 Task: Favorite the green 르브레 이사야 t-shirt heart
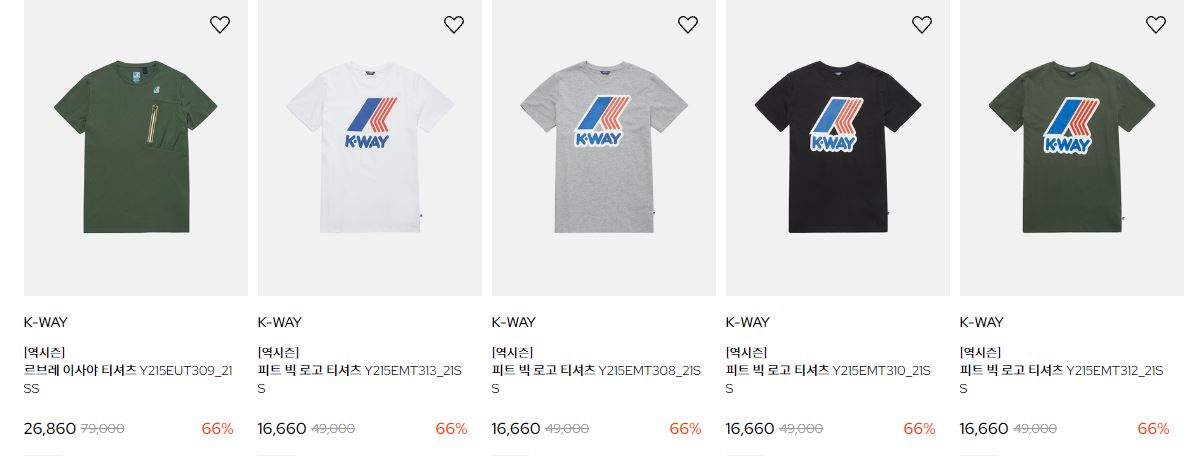point(220,25)
